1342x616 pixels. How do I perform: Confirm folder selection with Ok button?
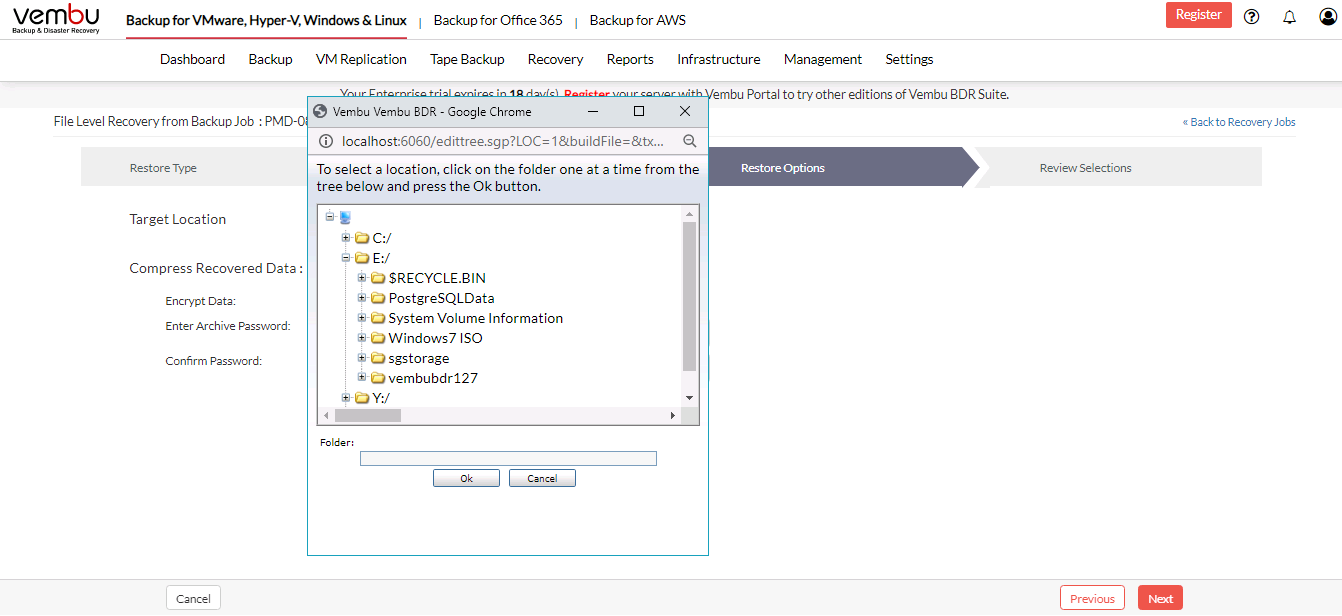point(466,478)
